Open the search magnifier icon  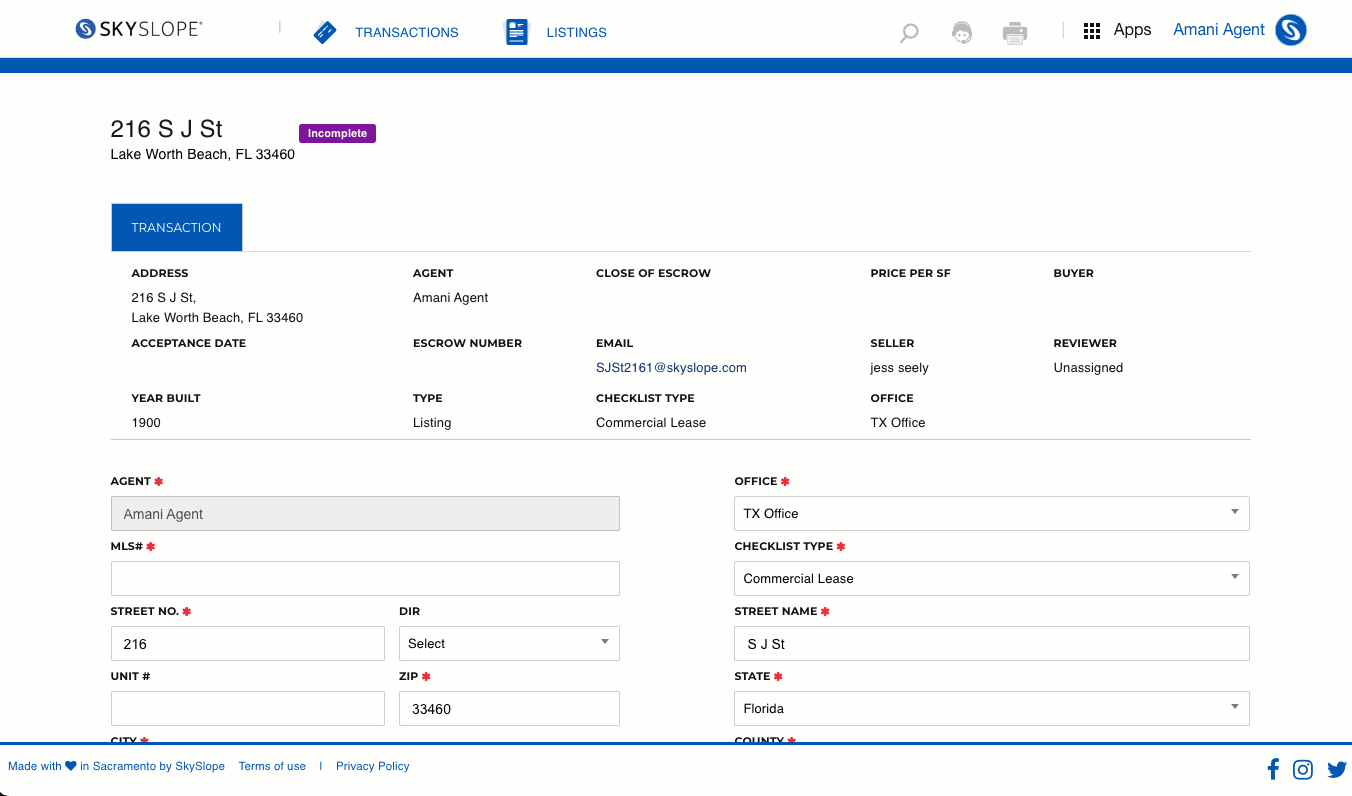(x=909, y=33)
